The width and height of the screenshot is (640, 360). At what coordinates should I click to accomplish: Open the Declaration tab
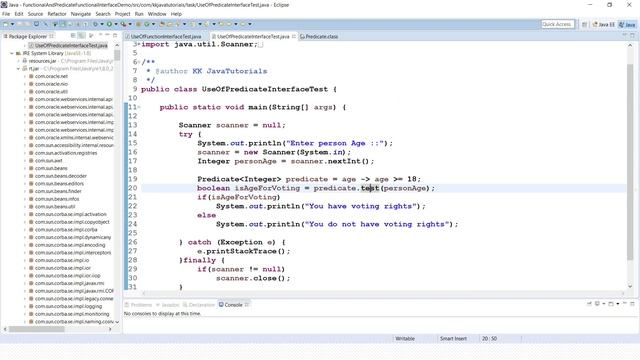[x=199, y=305]
